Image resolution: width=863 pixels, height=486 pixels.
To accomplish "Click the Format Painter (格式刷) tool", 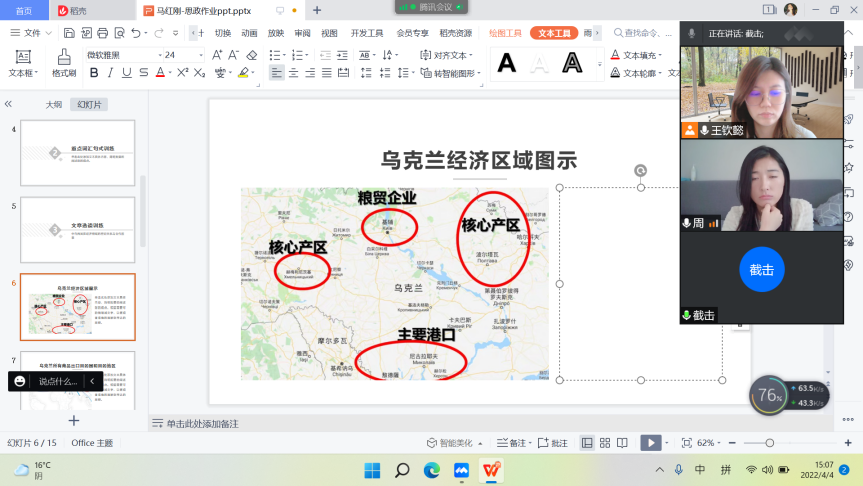I will [64, 63].
